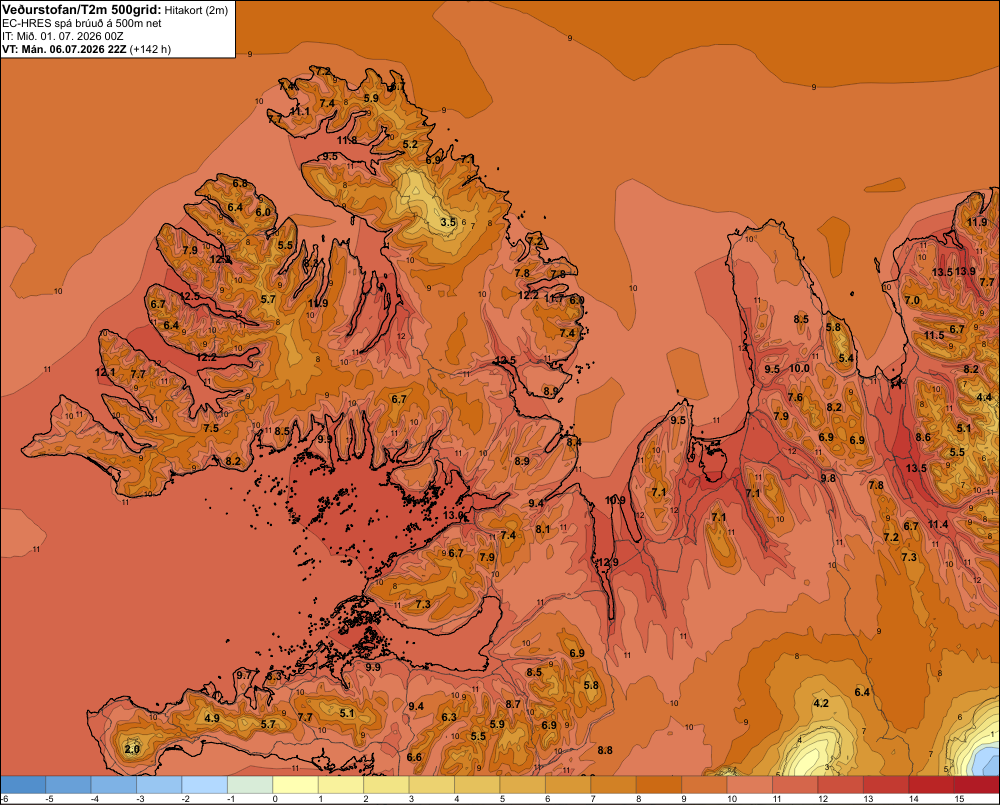Viewport: 1000px width, 805px height.
Task: Click the 4.2 temperature value
Action: (821, 703)
